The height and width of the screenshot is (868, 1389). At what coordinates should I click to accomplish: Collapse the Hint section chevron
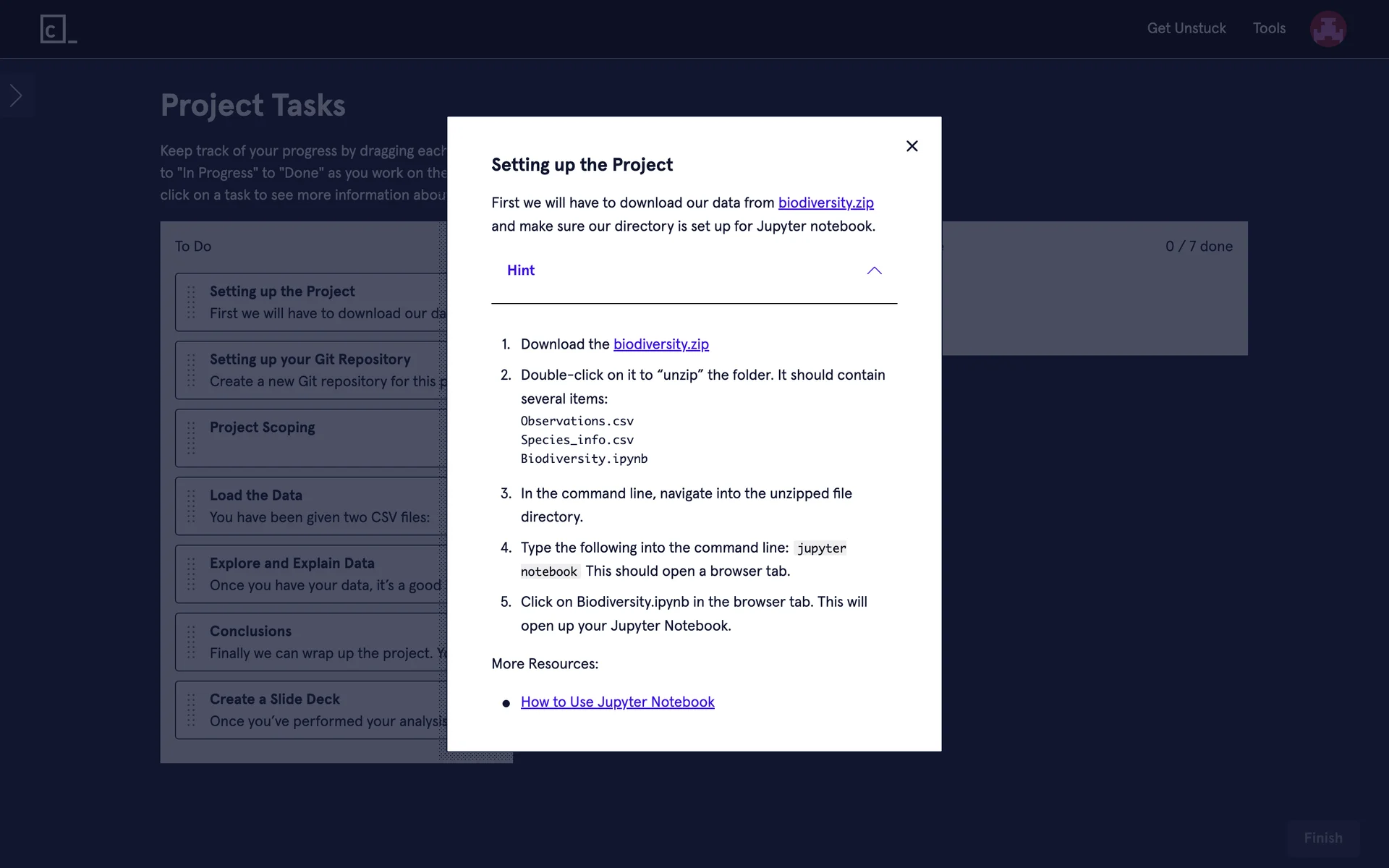[874, 271]
